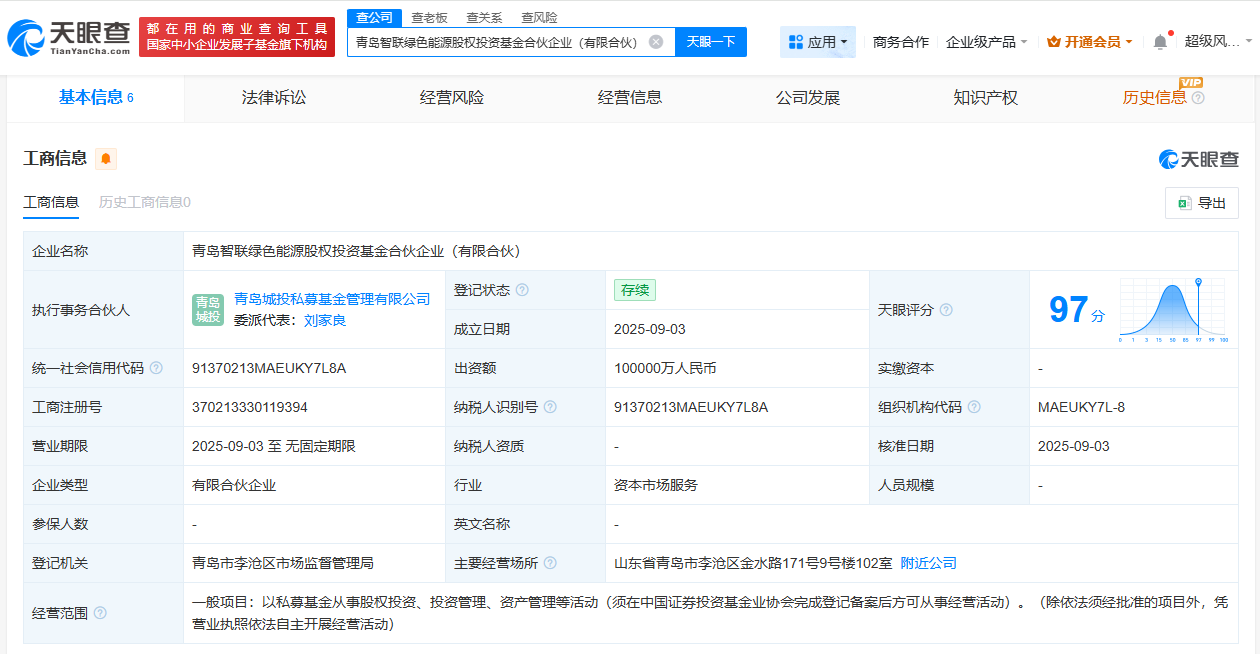
Task: Click help icon next to 登记状态
Action: (x=522, y=290)
